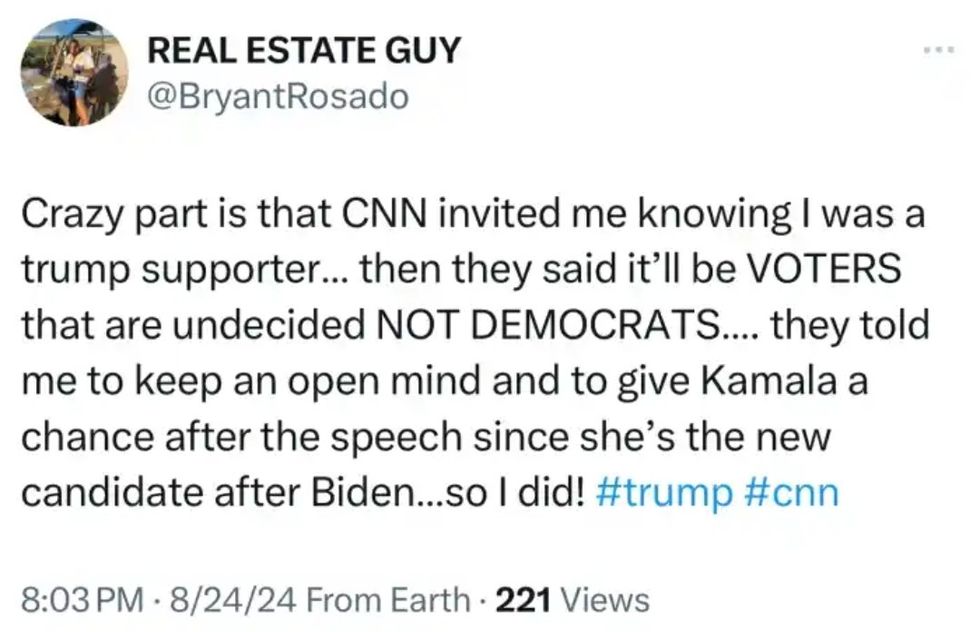Click the round profile avatar photo
The image size is (980, 632).
[x=73, y=75]
